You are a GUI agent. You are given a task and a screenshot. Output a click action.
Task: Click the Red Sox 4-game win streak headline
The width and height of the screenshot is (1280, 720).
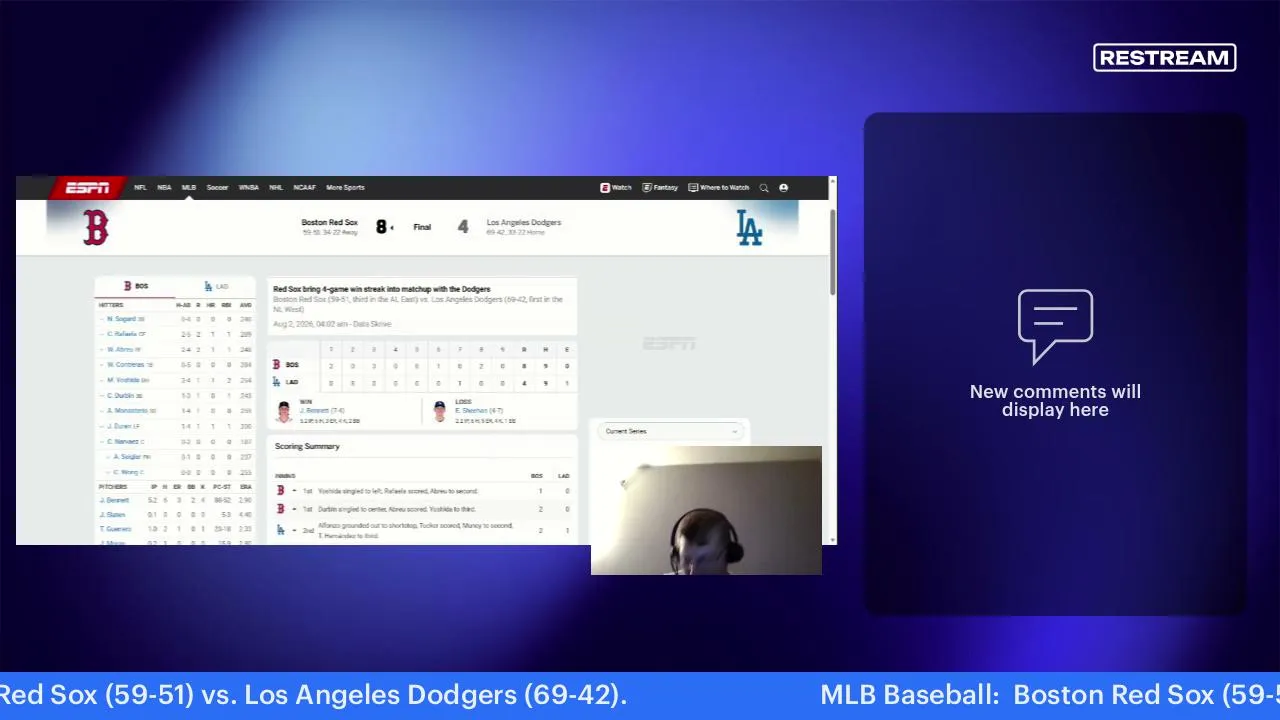click(382, 289)
